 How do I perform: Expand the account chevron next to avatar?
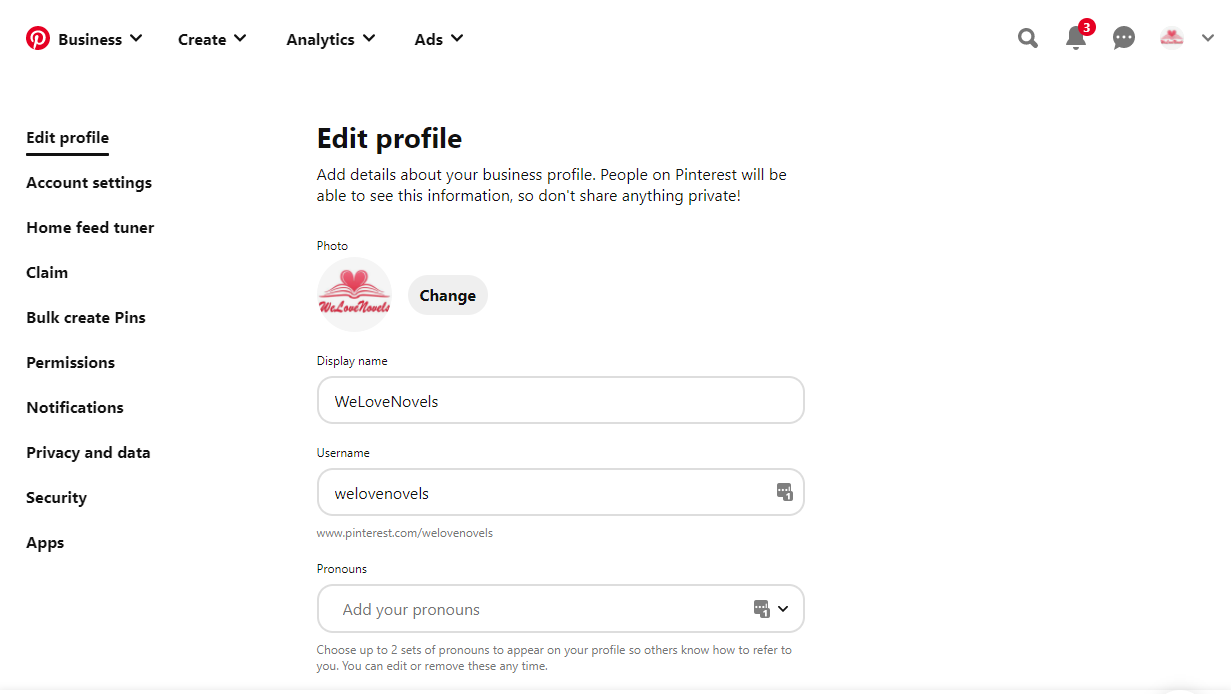coord(1208,39)
